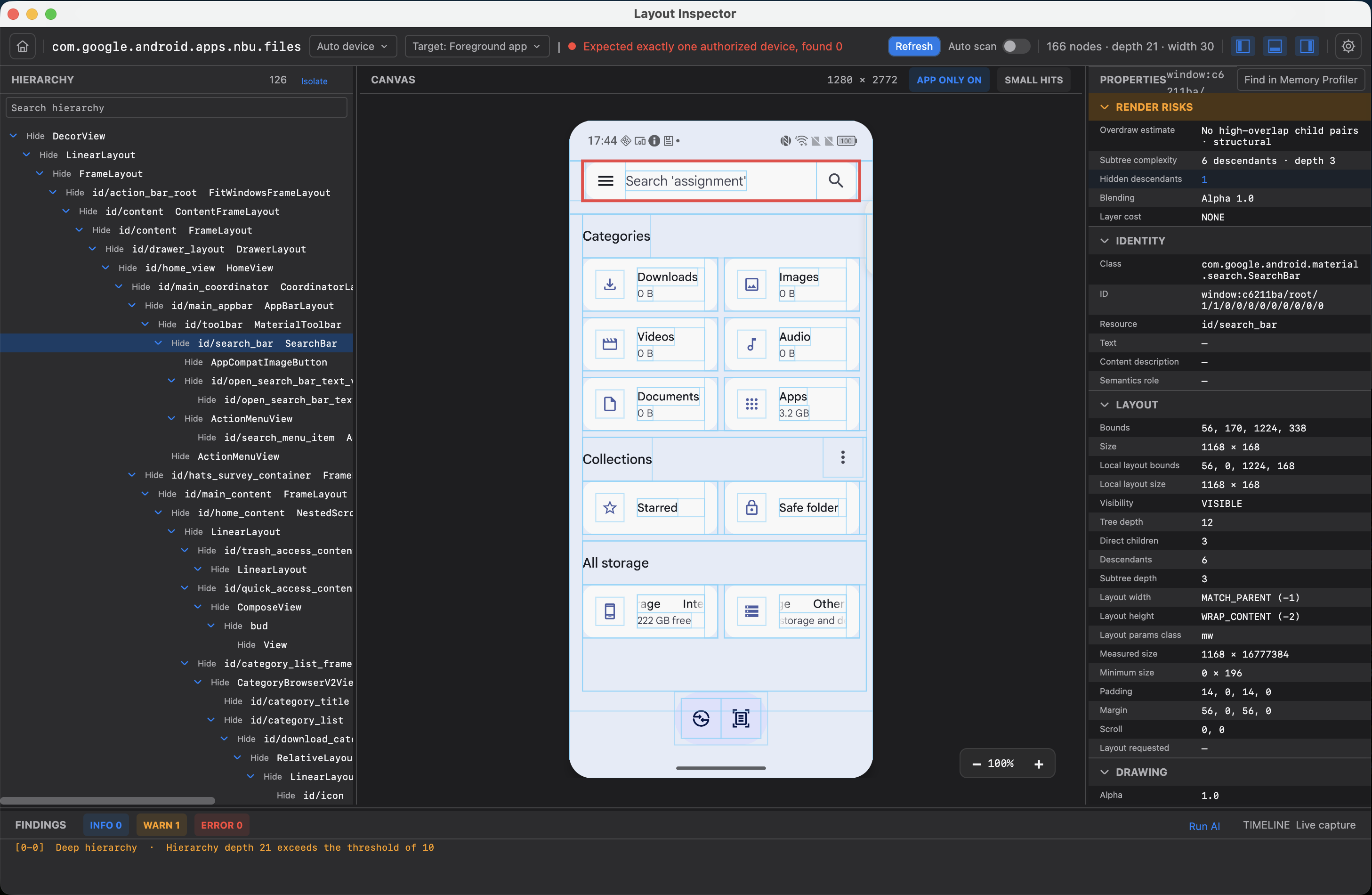Hide the ComposeView node
1372x895 pixels.
pyautogui.click(x=220, y=607)
